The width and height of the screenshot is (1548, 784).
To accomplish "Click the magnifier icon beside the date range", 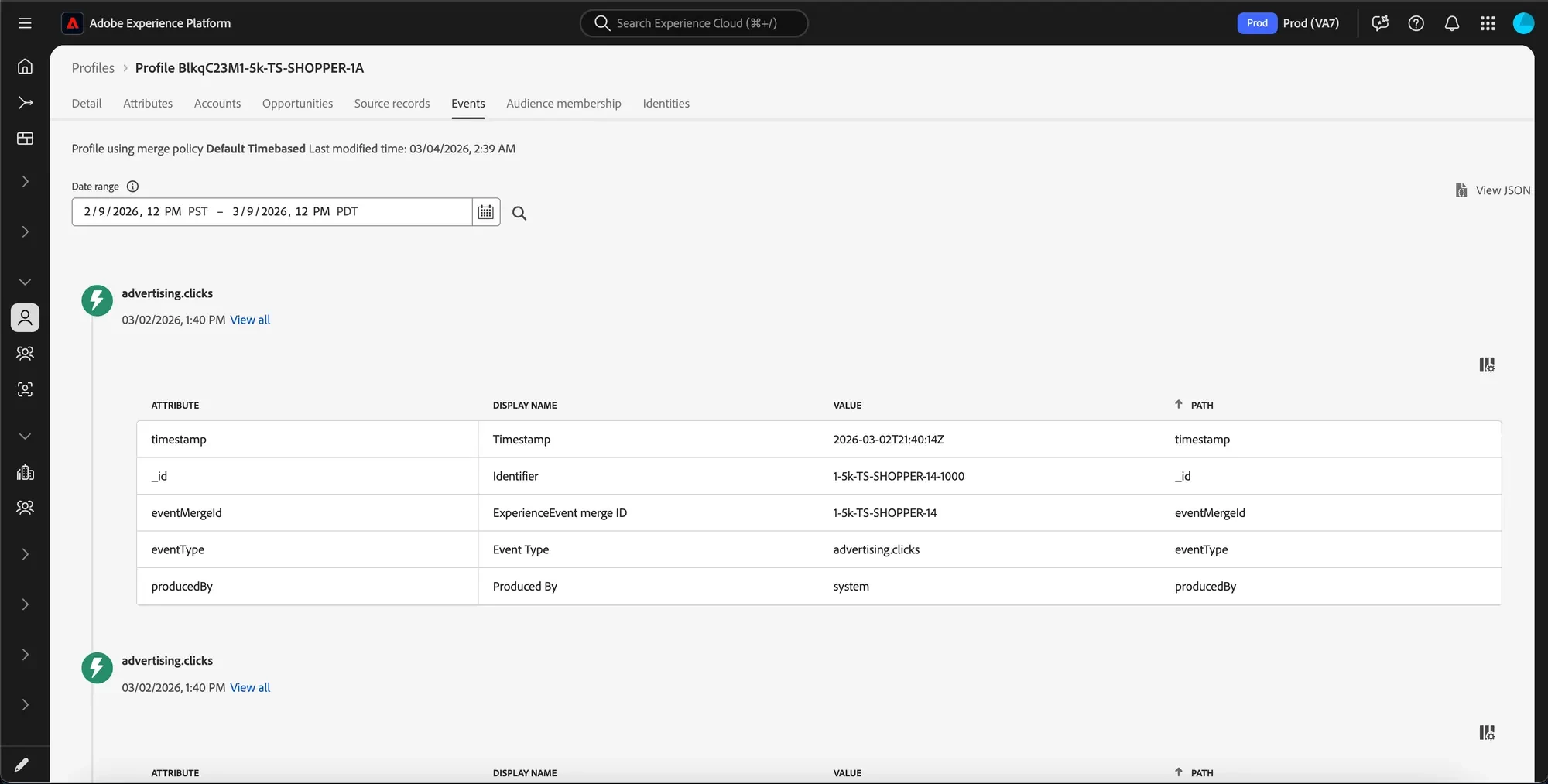I will click(519, 213).
